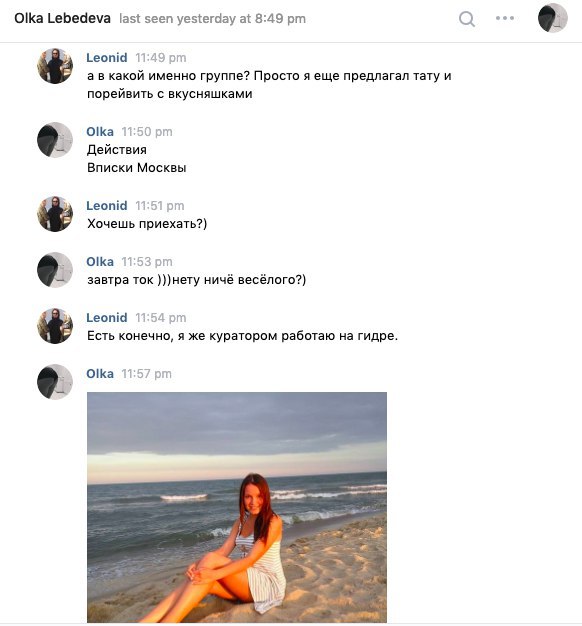582x626 pixels.
Task: Select the message "Хочешь приехать?)"
Action: (147, 224)
